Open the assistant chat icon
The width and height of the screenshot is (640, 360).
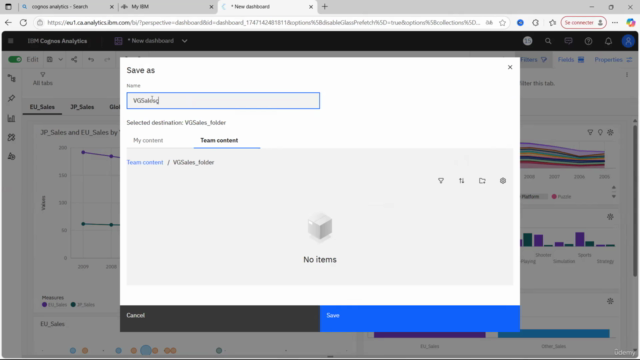(568, 41)
